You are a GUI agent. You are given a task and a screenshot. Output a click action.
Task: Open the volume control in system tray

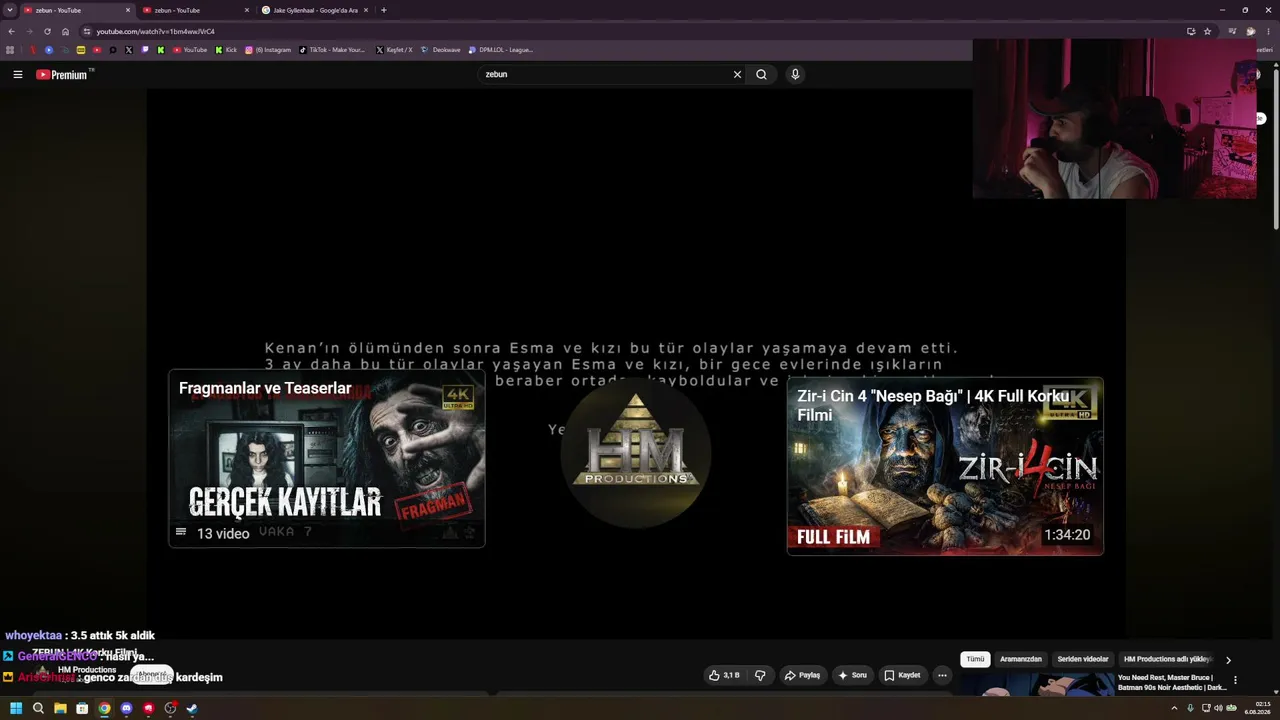(1218, 709)
